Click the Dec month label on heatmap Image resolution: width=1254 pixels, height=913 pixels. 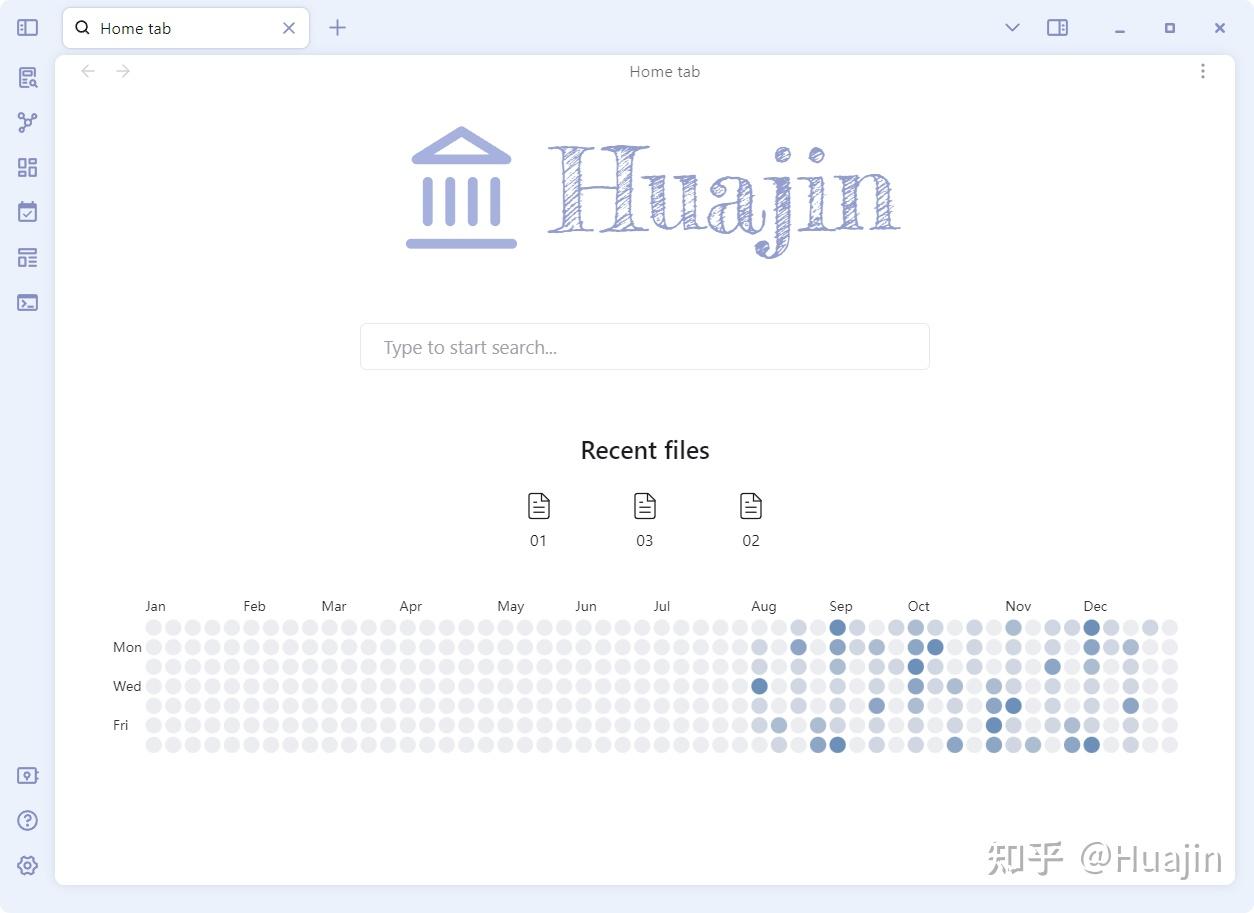(1095, 606)
